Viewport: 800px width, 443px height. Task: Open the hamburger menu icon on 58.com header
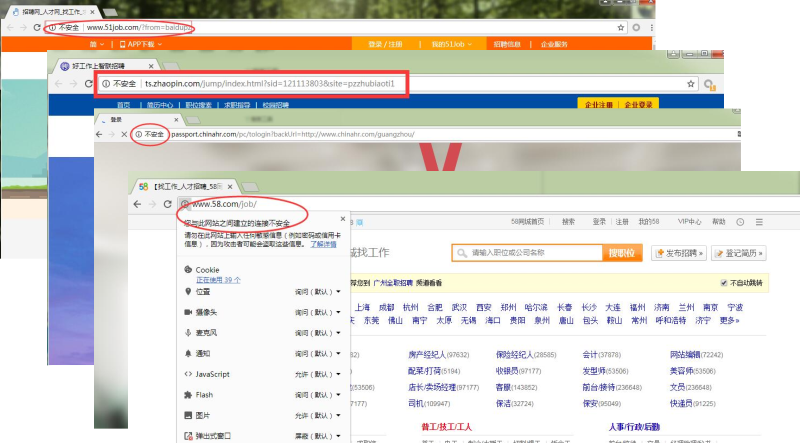coord(759,222)
